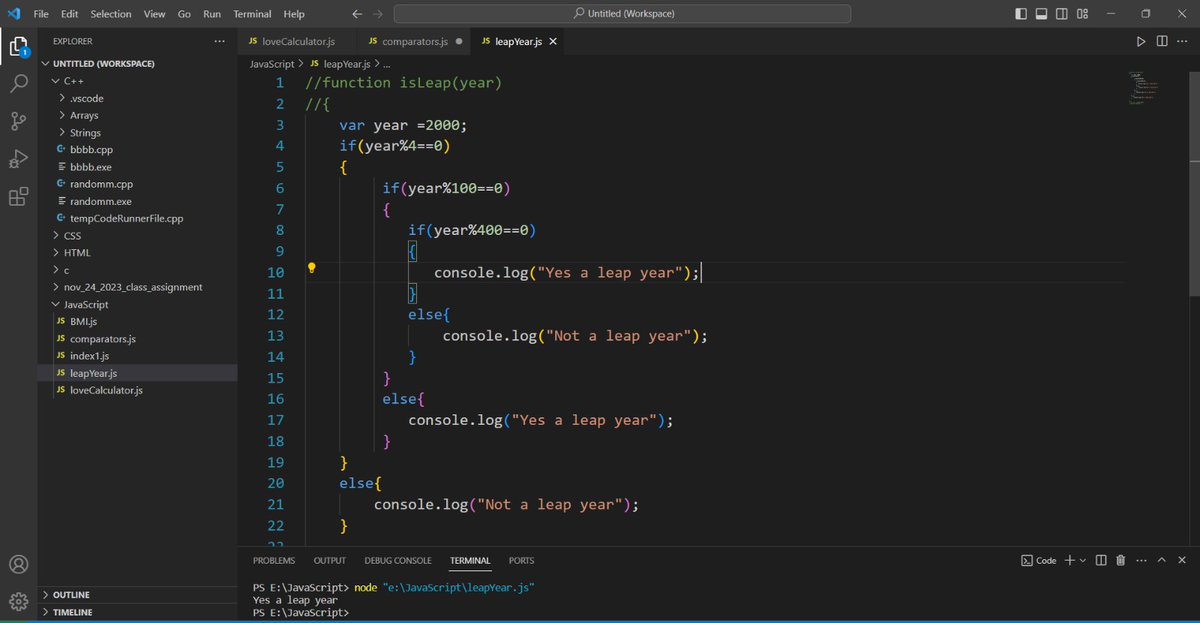This screenshot has height=623, width=1200.
Task: Open the terminal launch profile dropdown arrow
Action: pyautogui.click(x=1082, y=560)
